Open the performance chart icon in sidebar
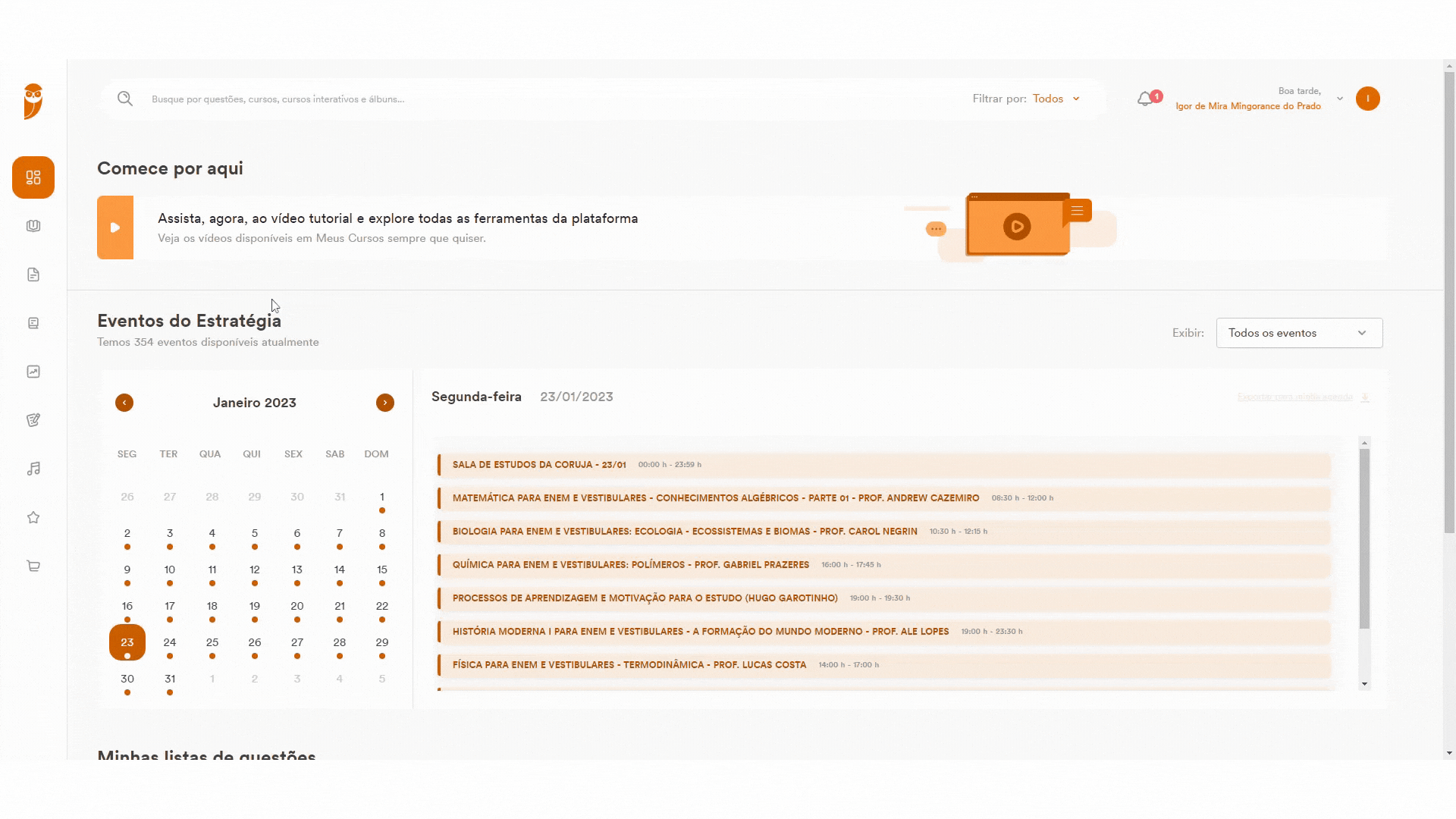This screenshot has height=819, width=1456. (x=33, y=372)
